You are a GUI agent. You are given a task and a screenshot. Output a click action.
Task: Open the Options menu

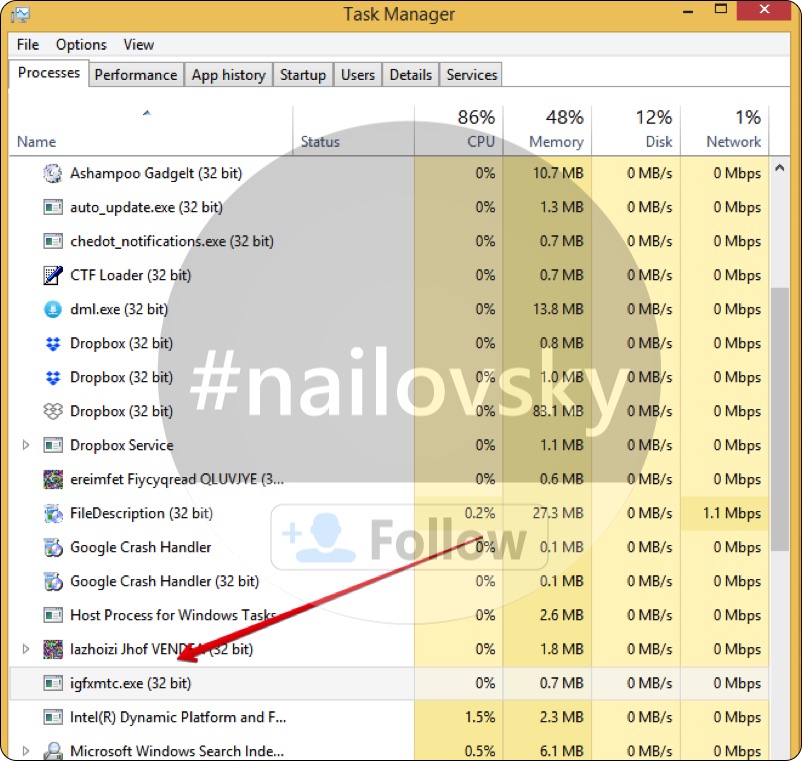81,45
